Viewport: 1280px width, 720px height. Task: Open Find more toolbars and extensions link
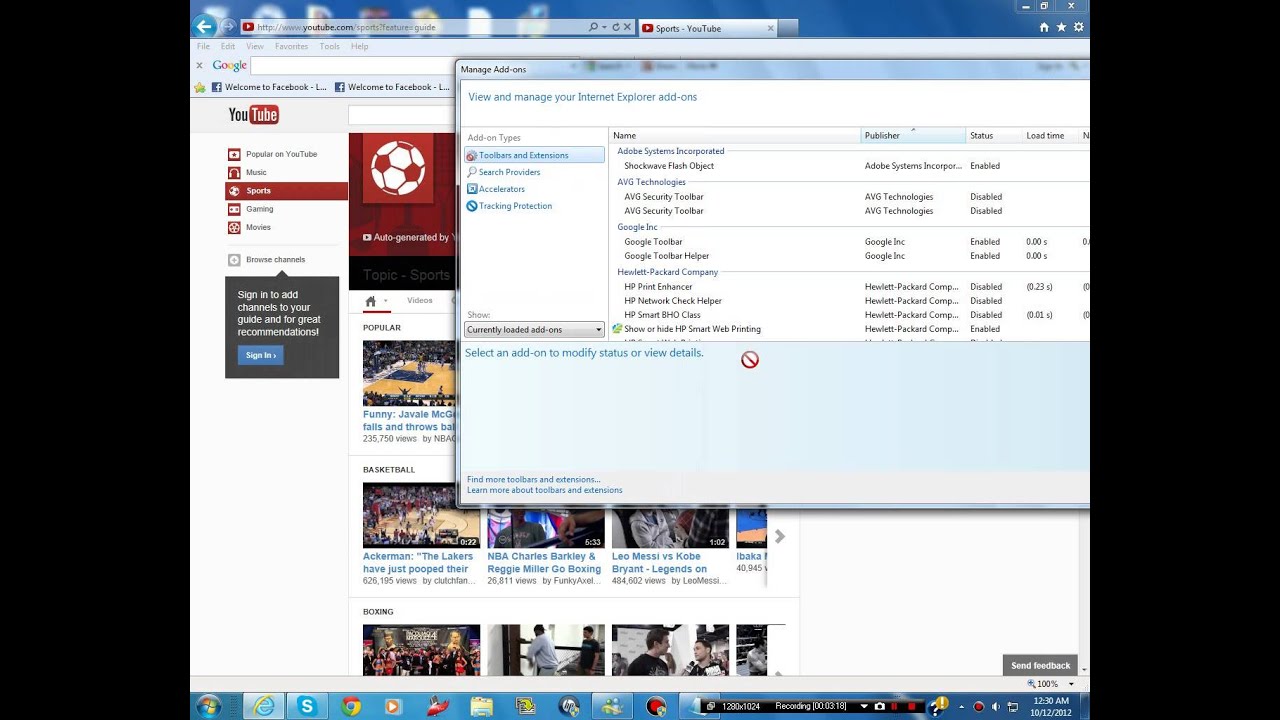533,480
